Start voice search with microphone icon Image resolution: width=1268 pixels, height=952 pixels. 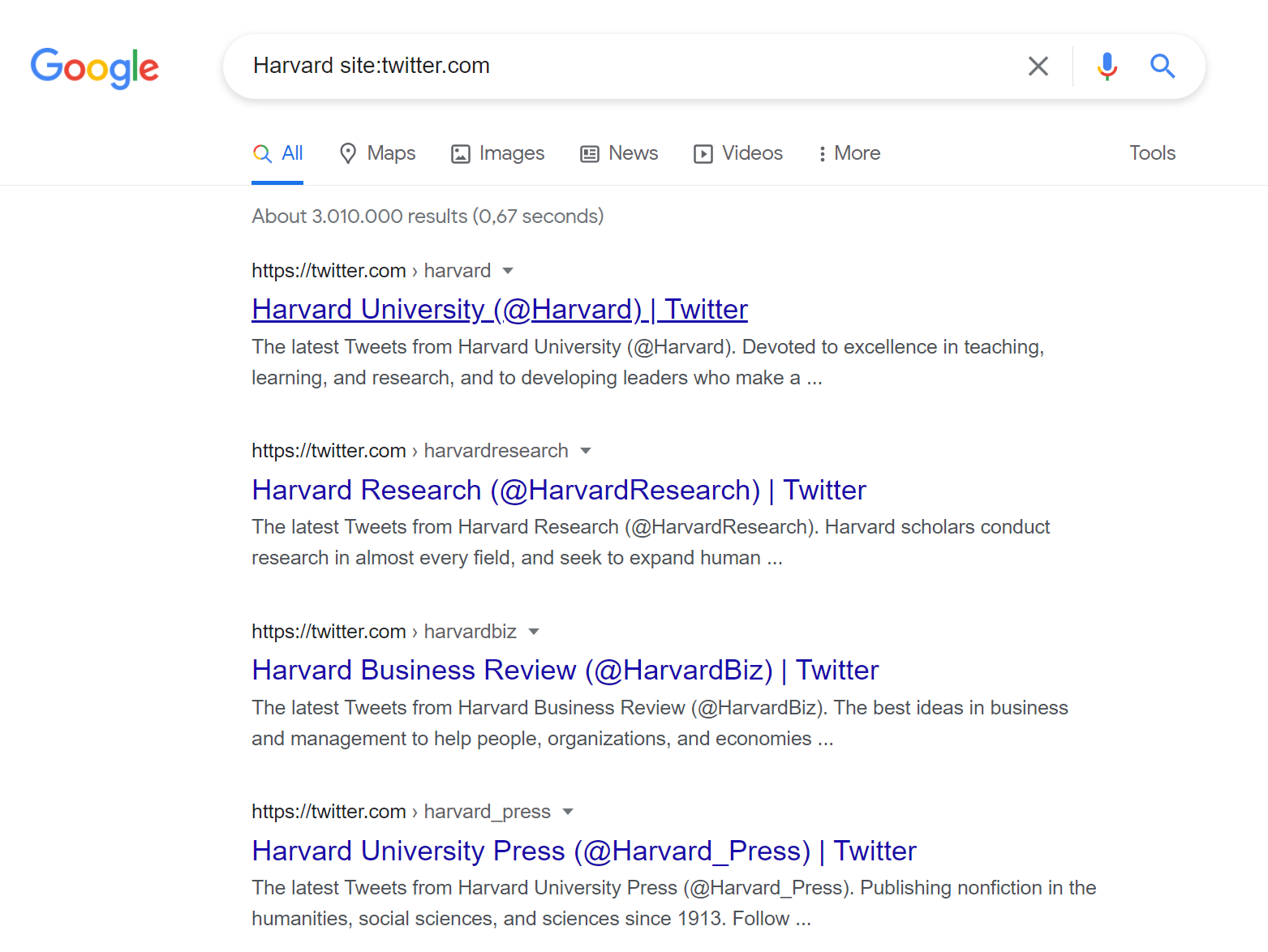click(x=1107, y=66)
